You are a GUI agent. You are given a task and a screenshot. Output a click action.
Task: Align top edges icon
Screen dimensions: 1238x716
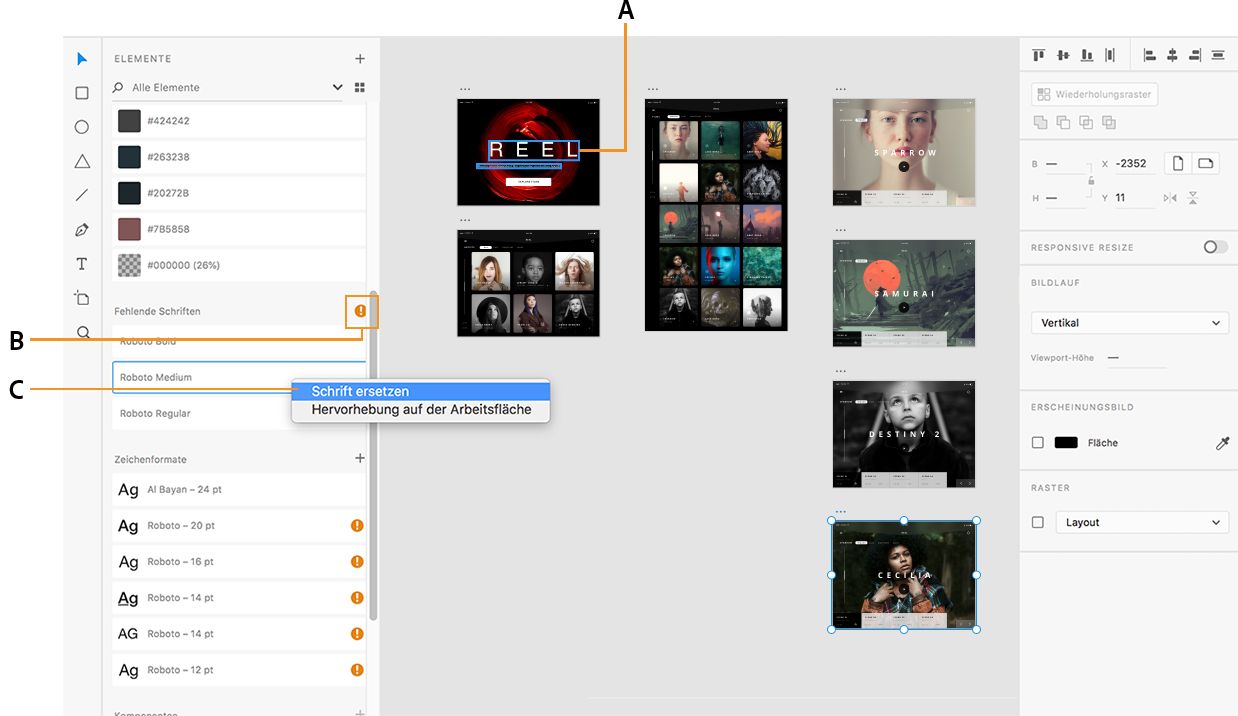click(x=1039, y=55)
